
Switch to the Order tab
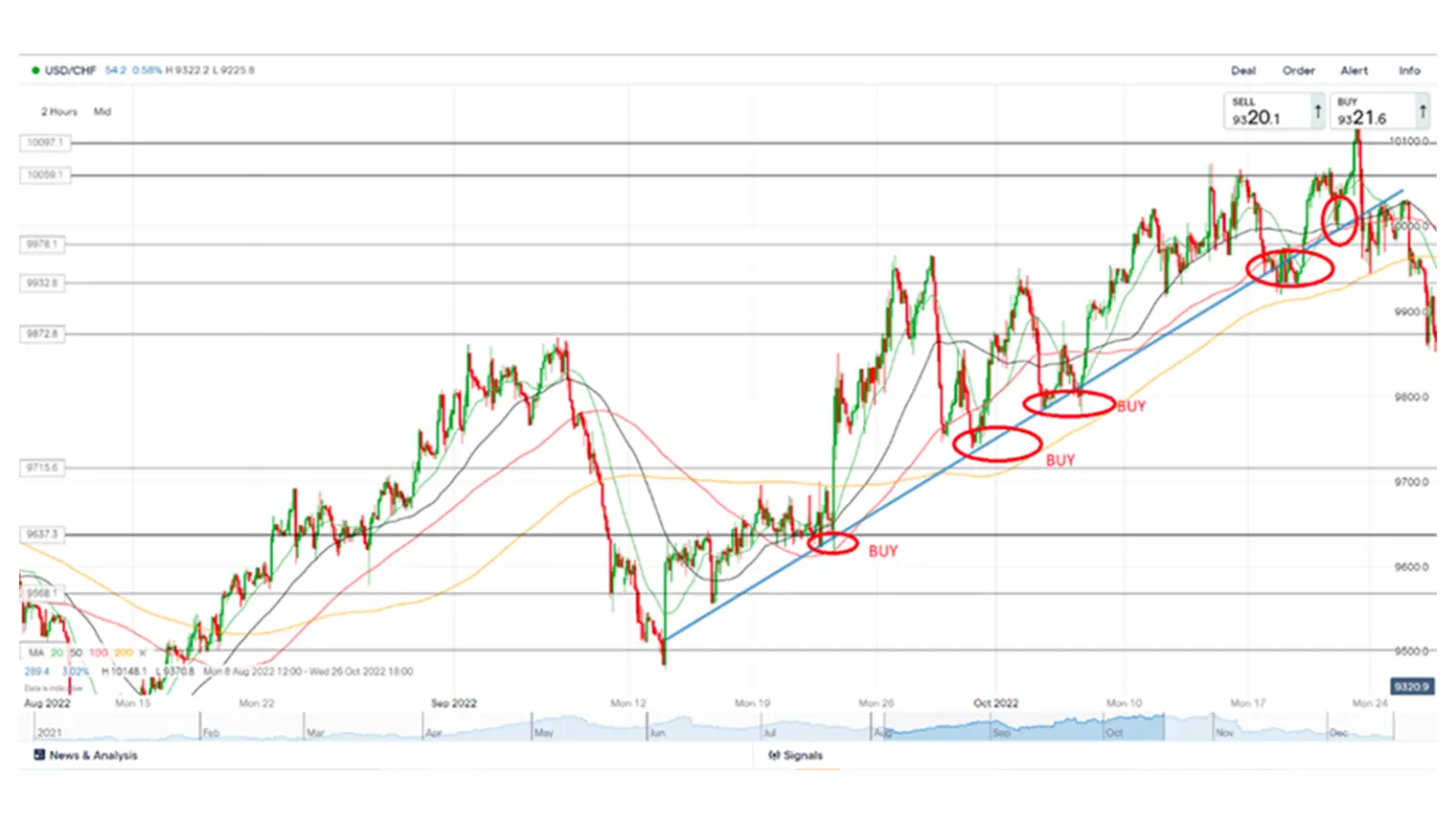click(x=1298, y=70)
